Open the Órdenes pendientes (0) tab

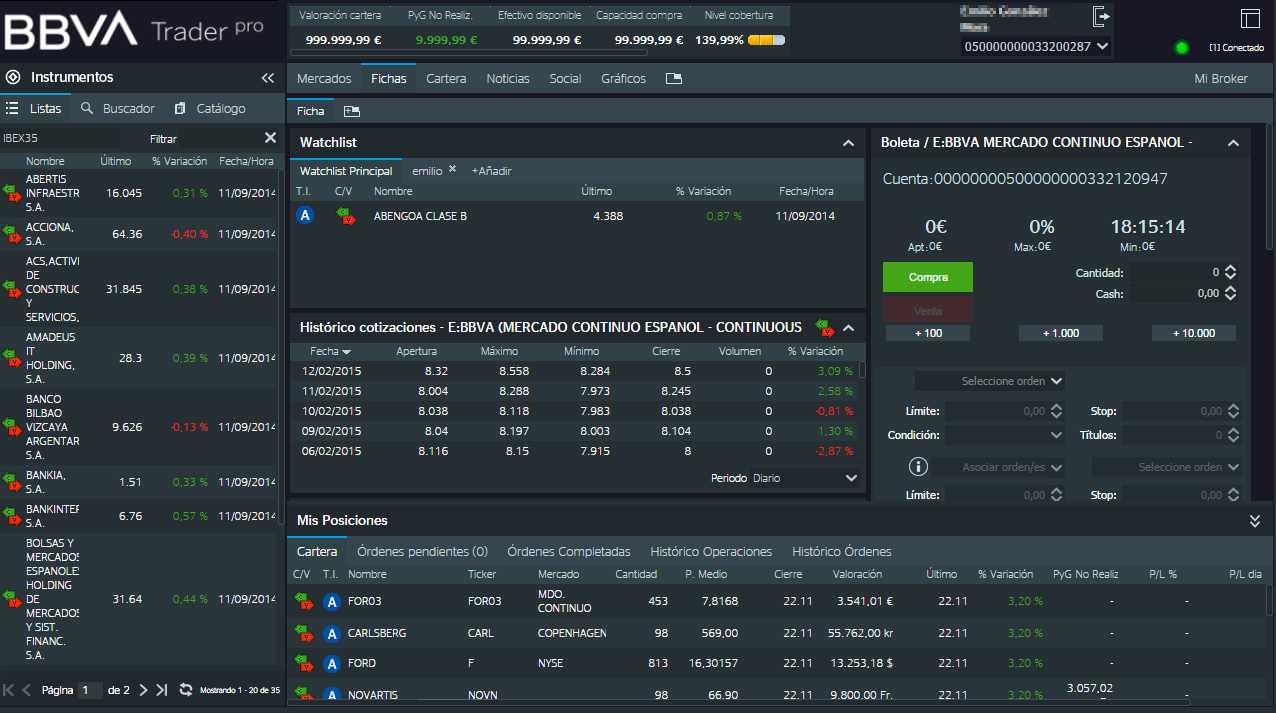422,551
